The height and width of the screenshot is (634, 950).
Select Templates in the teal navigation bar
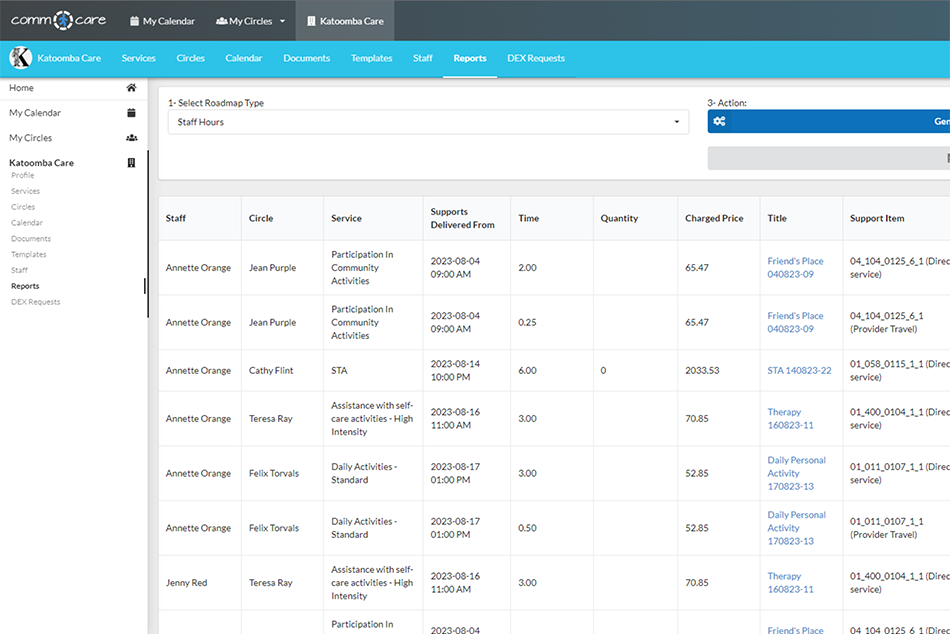point(371,58)
